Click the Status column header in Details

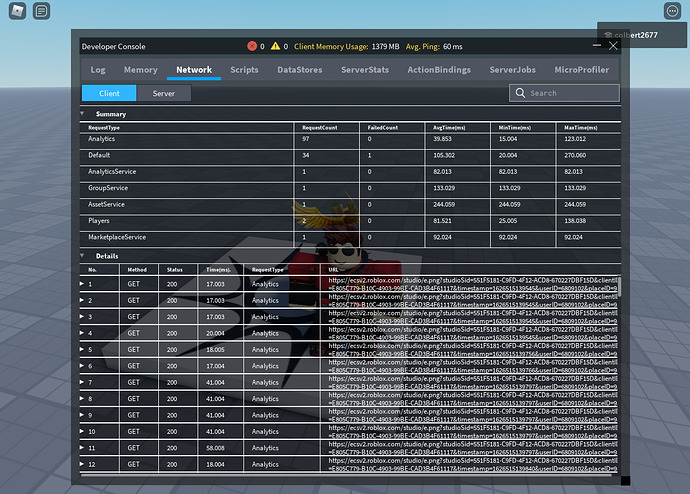(175, 270)
